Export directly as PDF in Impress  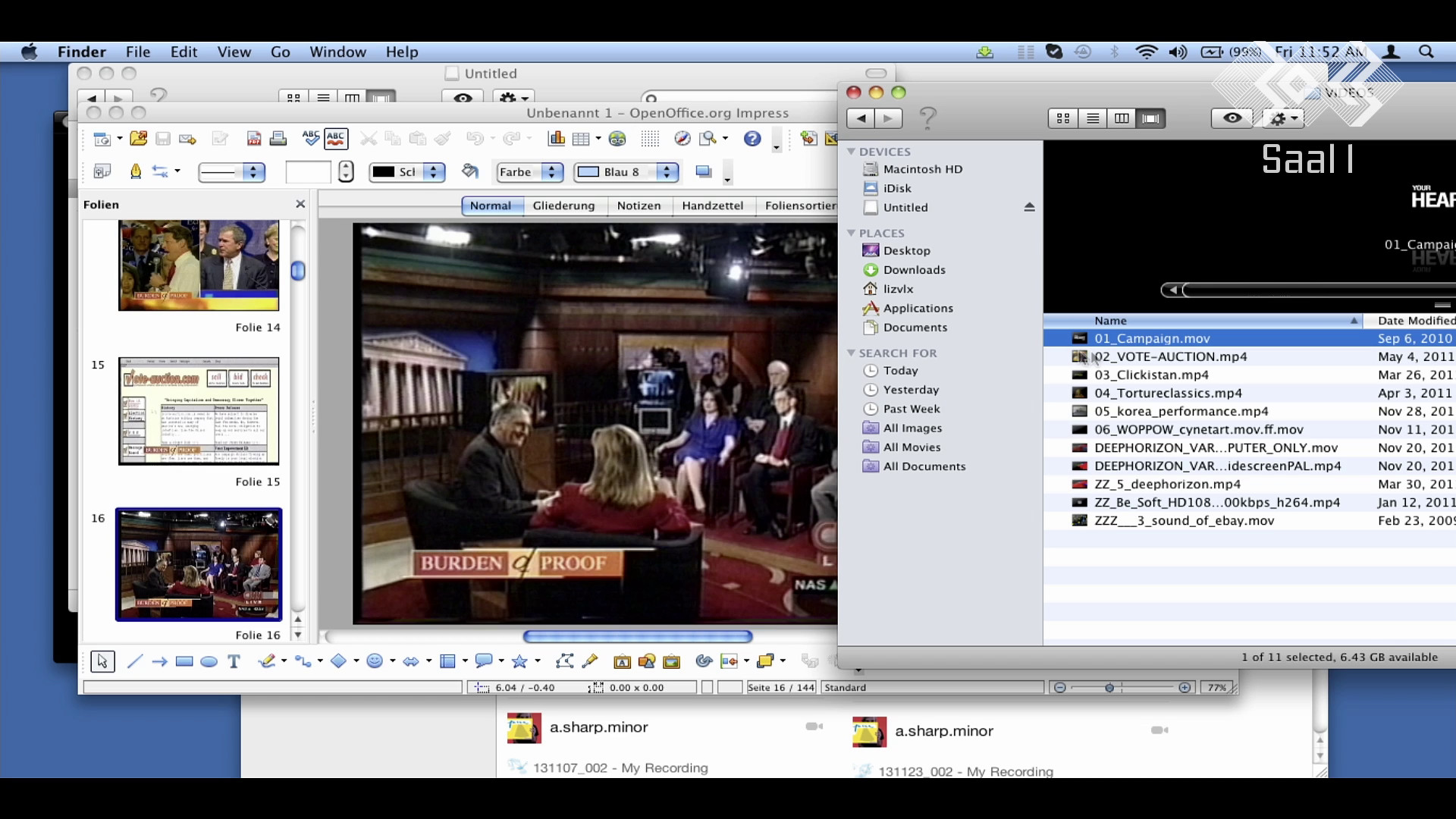[254, 138]
